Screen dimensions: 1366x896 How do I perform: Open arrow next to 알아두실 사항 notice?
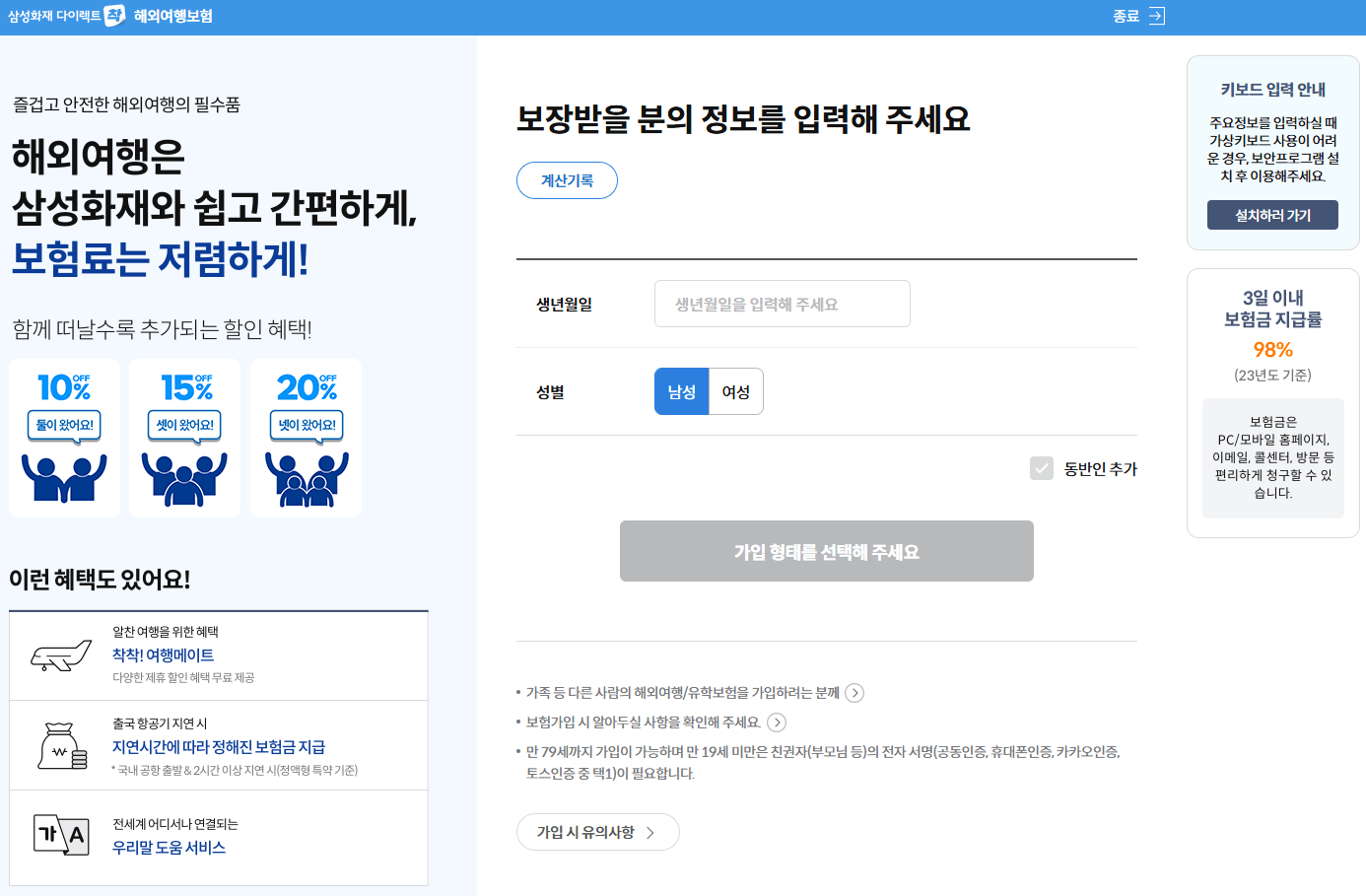pos(777,723)
